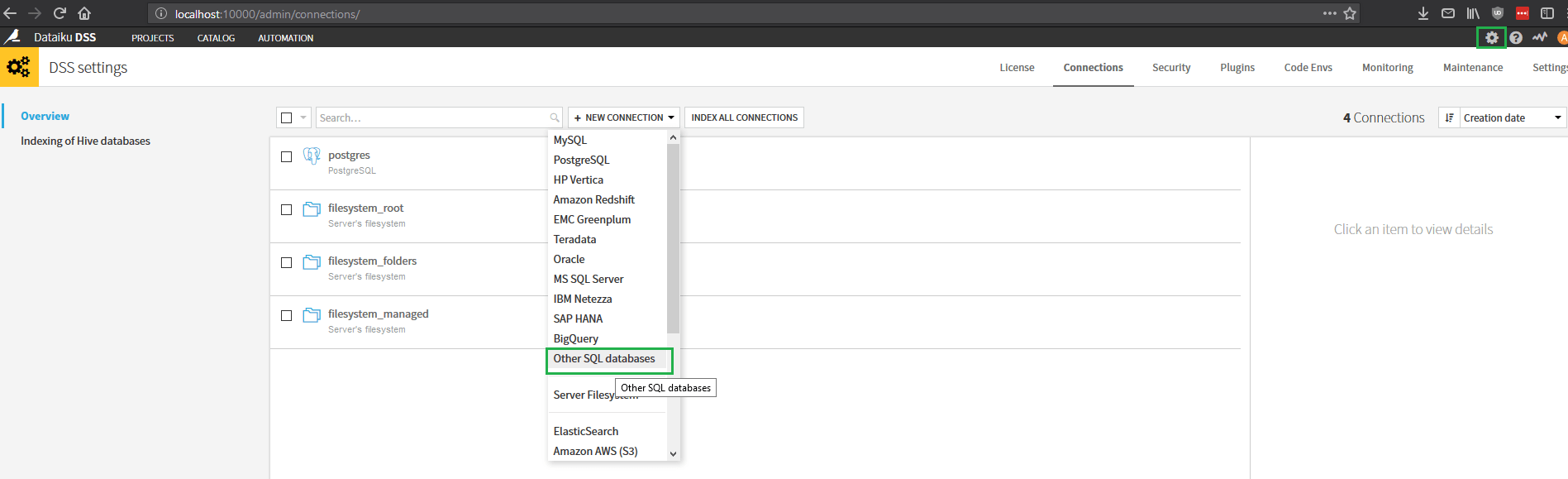1568x479 pixels.
Task: Click the filesystem_managed folder icon
Action: pos(312,315)
